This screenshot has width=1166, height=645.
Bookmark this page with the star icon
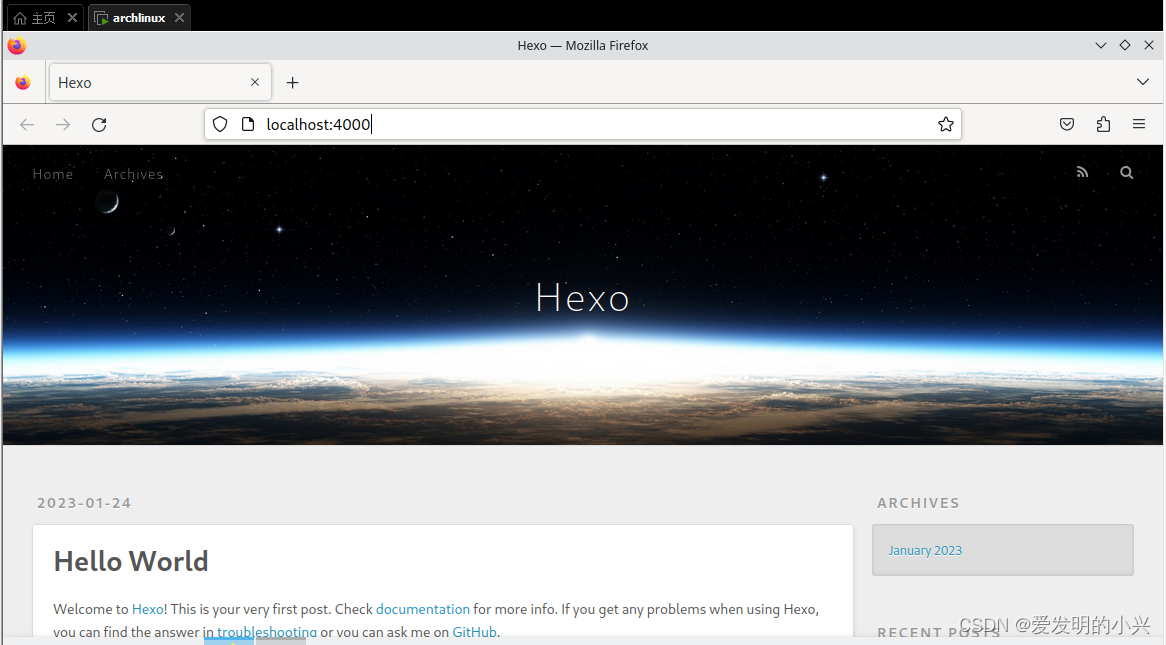click(945, 124)
